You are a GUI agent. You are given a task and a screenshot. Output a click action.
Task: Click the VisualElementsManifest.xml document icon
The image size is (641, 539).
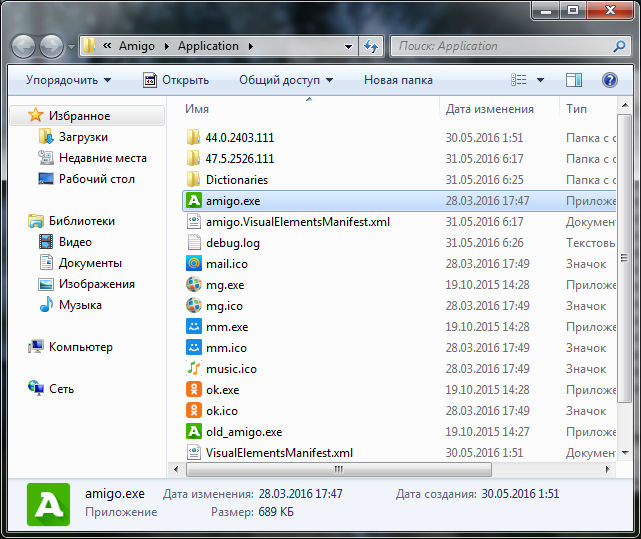click(x=194, y=452)
